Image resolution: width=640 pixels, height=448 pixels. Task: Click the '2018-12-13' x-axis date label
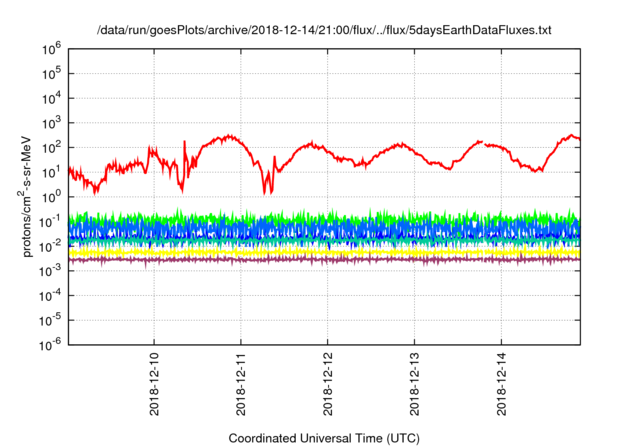pos(415,384)
